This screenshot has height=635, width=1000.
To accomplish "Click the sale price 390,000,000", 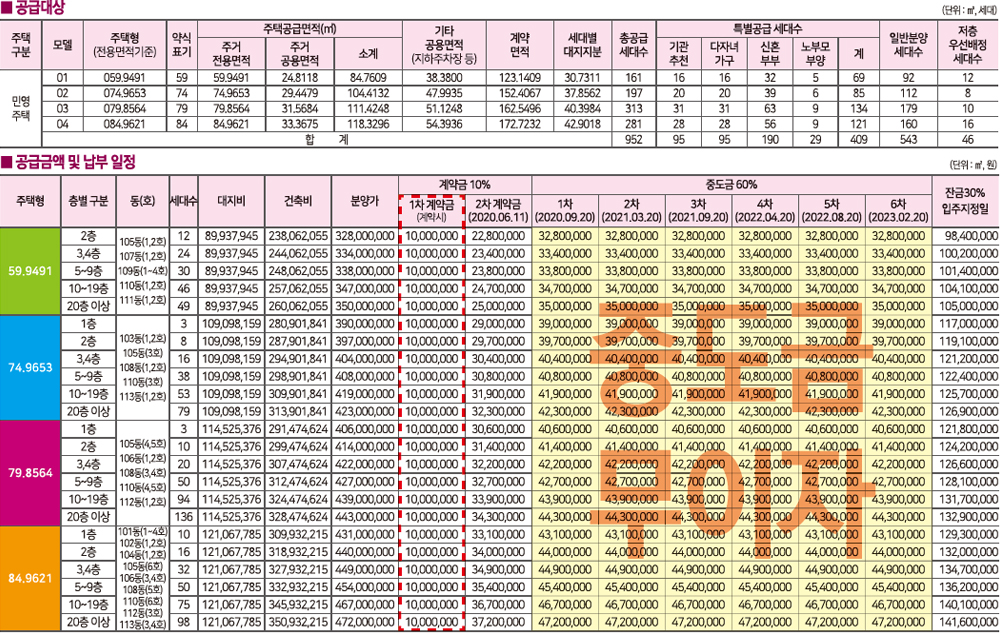I will coord(365,324).
